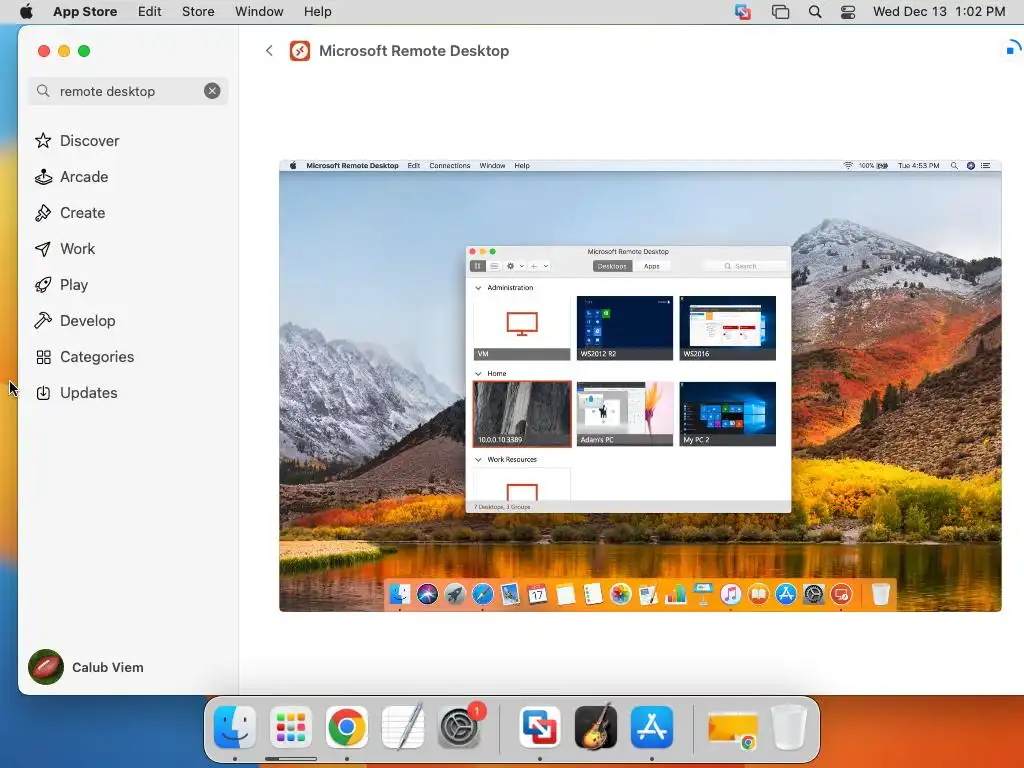Open the Apple menu
The width and height of the screenshot is (1024, 768).
26,11
